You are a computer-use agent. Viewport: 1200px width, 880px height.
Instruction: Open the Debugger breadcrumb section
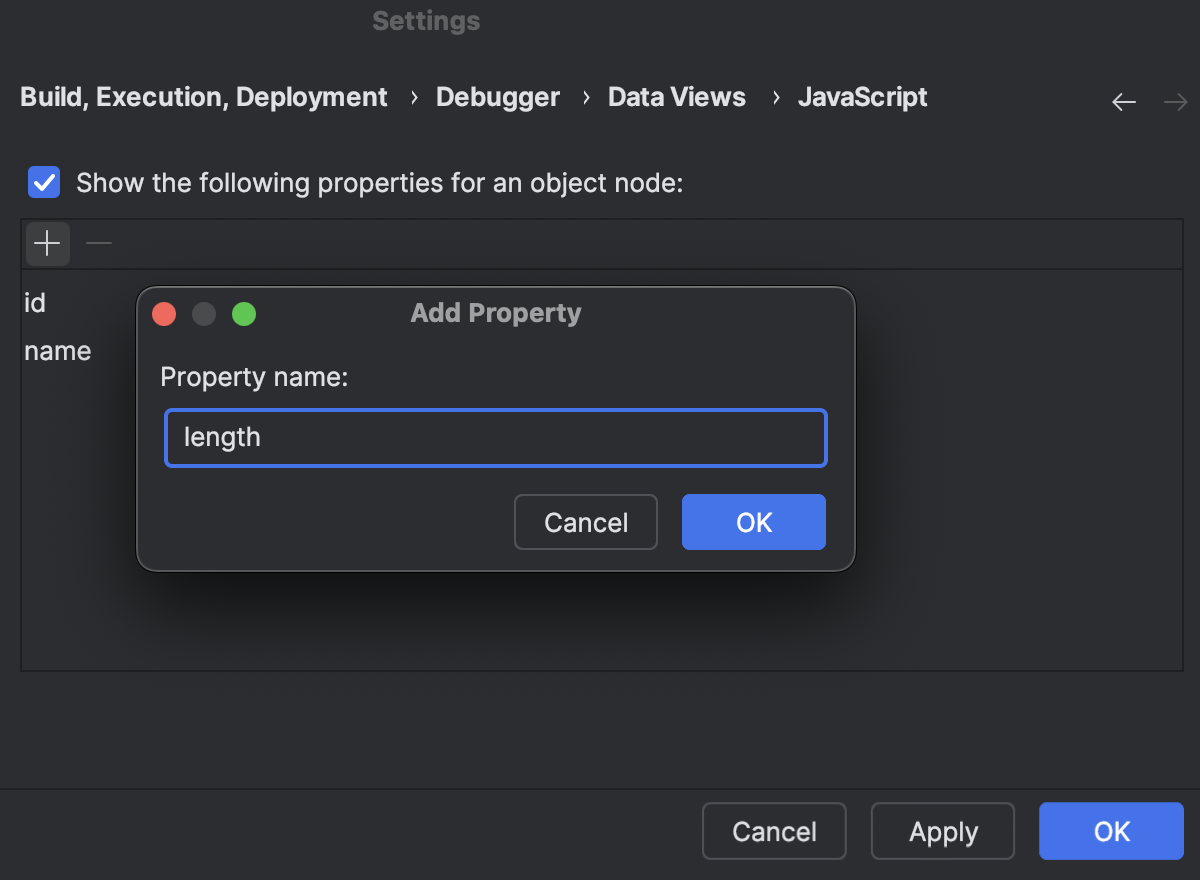(x=497, y=96)
